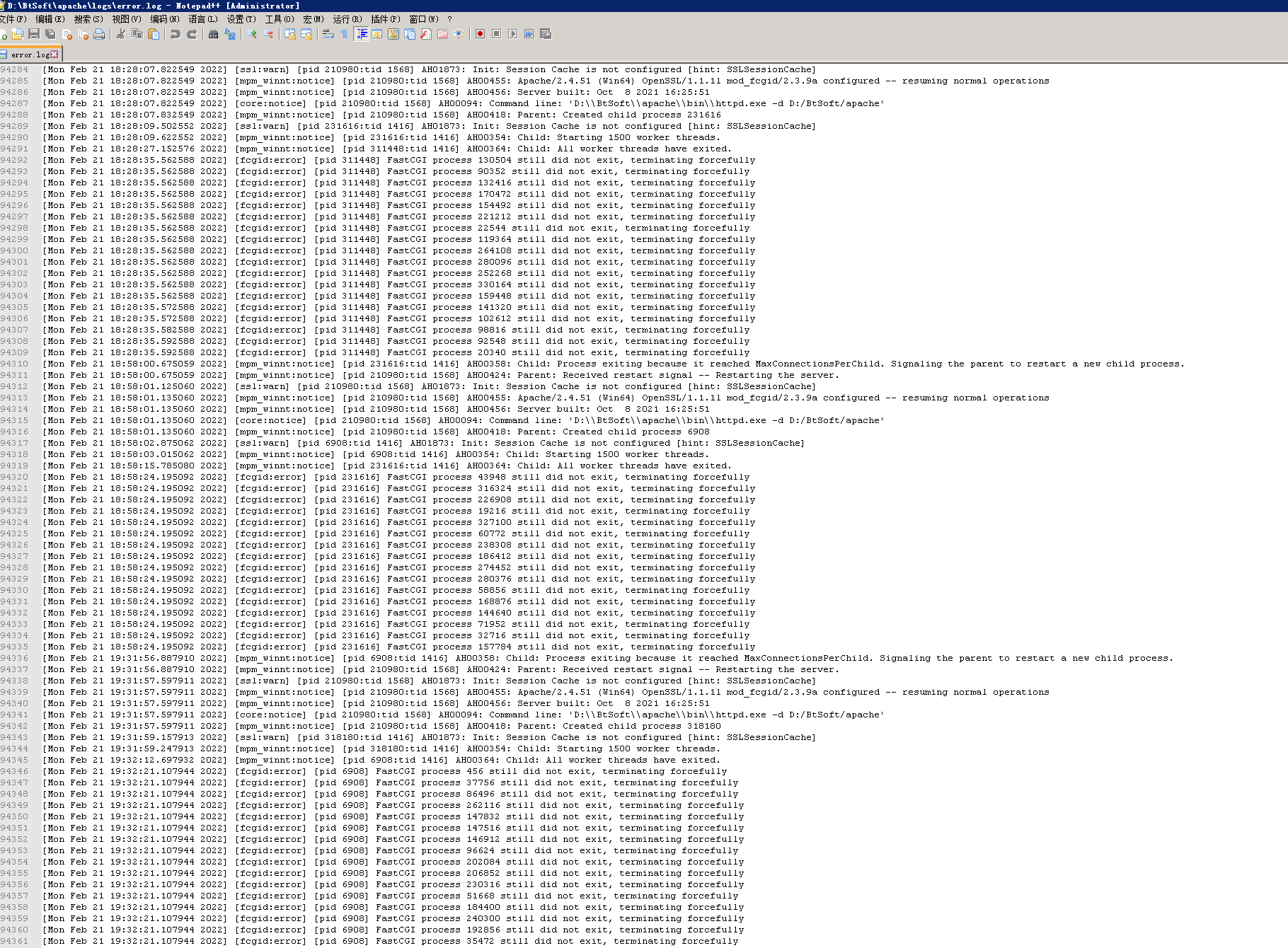Toggle synchronized horizontal scrolling
Screen dimensions: 1288x948
[306, 34]
